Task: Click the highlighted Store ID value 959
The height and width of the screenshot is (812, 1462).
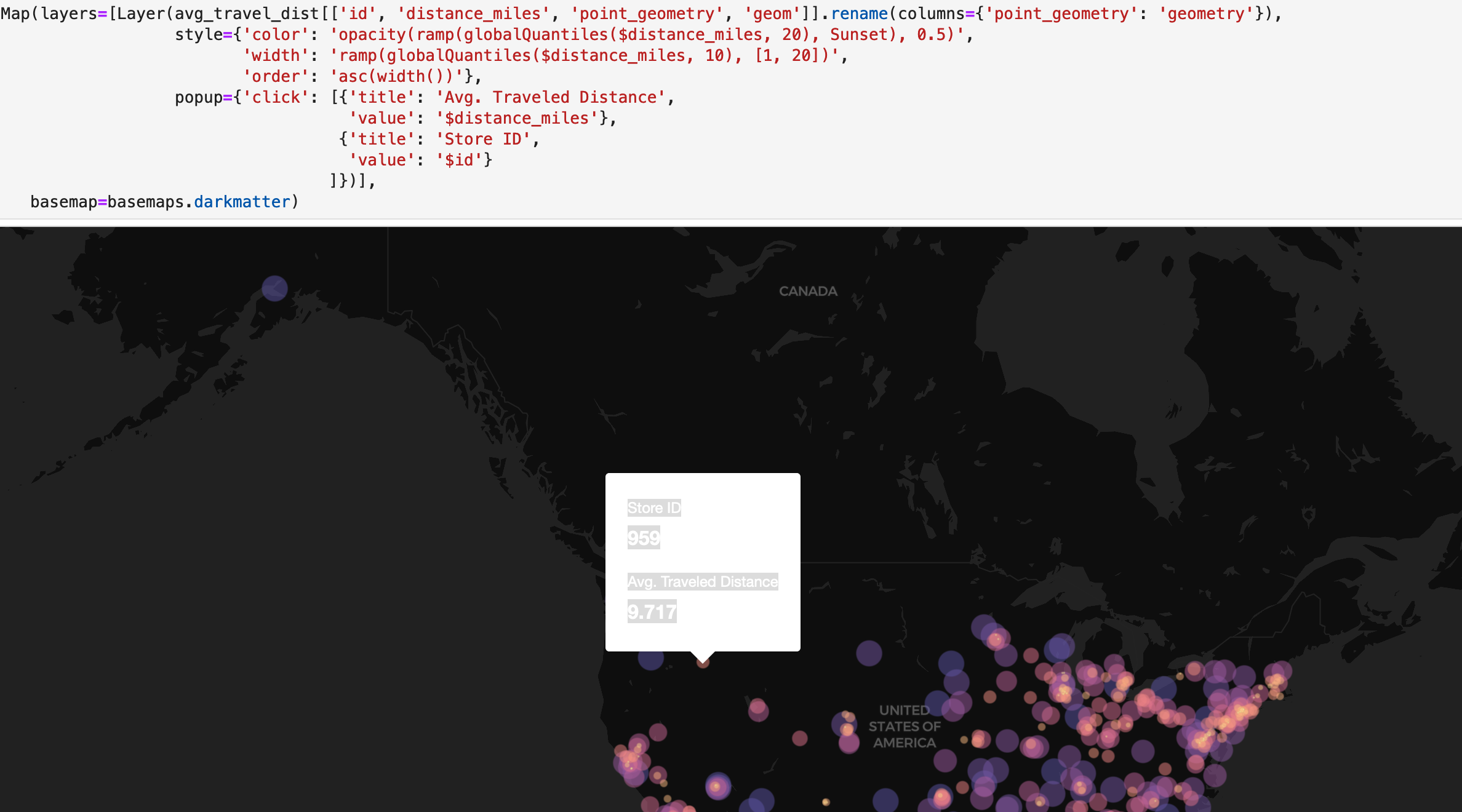Action: coord(644,538)
